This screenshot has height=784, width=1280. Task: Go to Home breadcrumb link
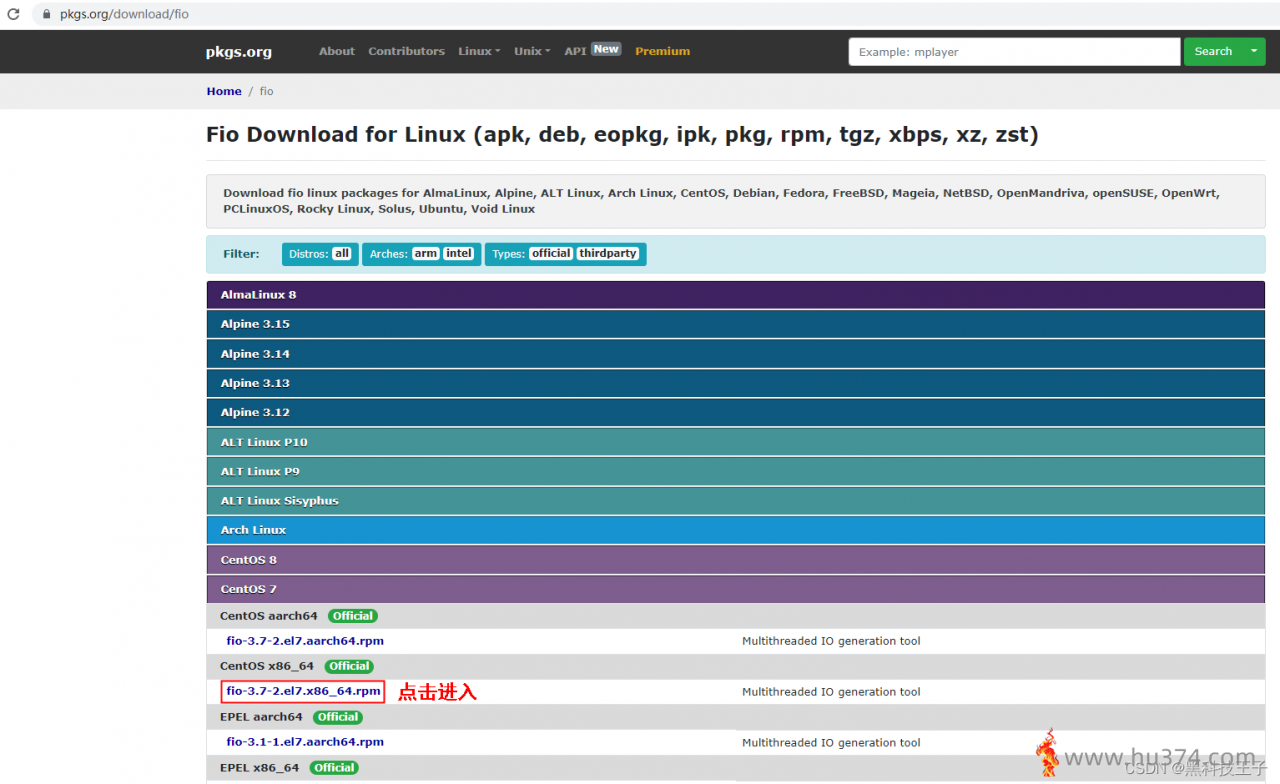[x=224, y=91]
